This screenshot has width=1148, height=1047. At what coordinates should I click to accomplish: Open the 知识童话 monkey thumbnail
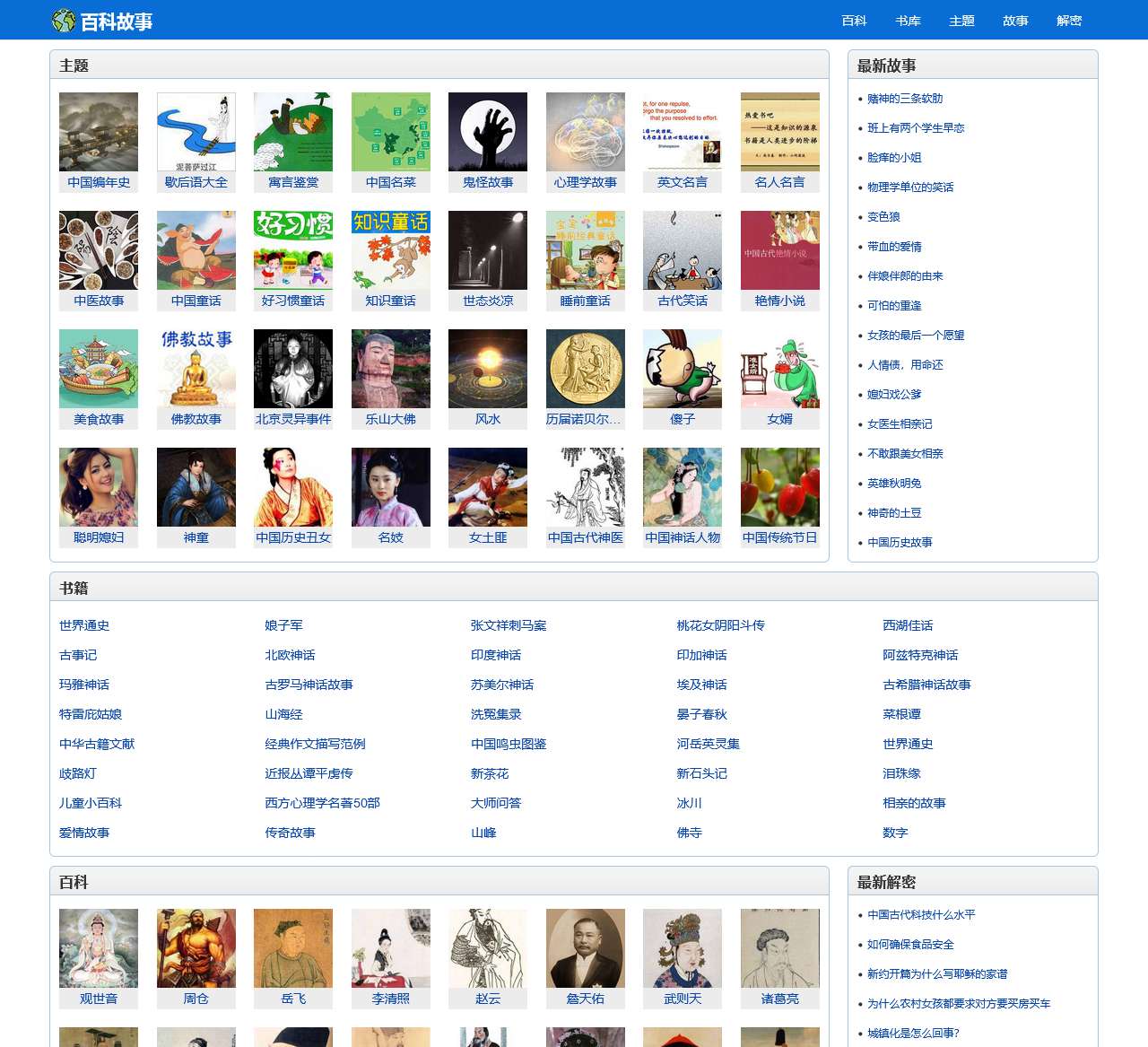(391, 250)
